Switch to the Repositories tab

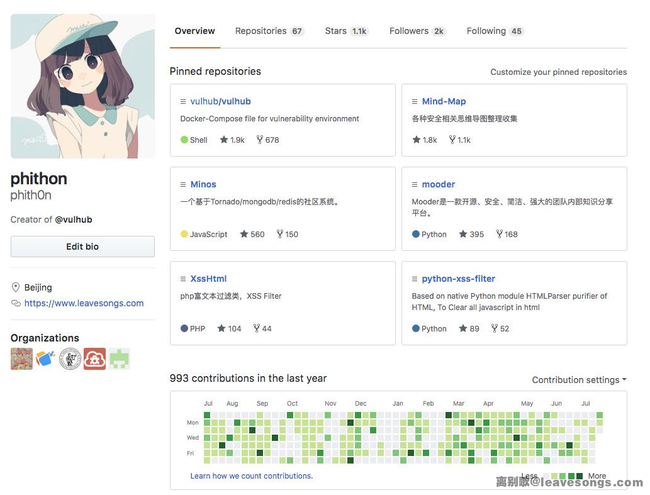tap(269, 31)
